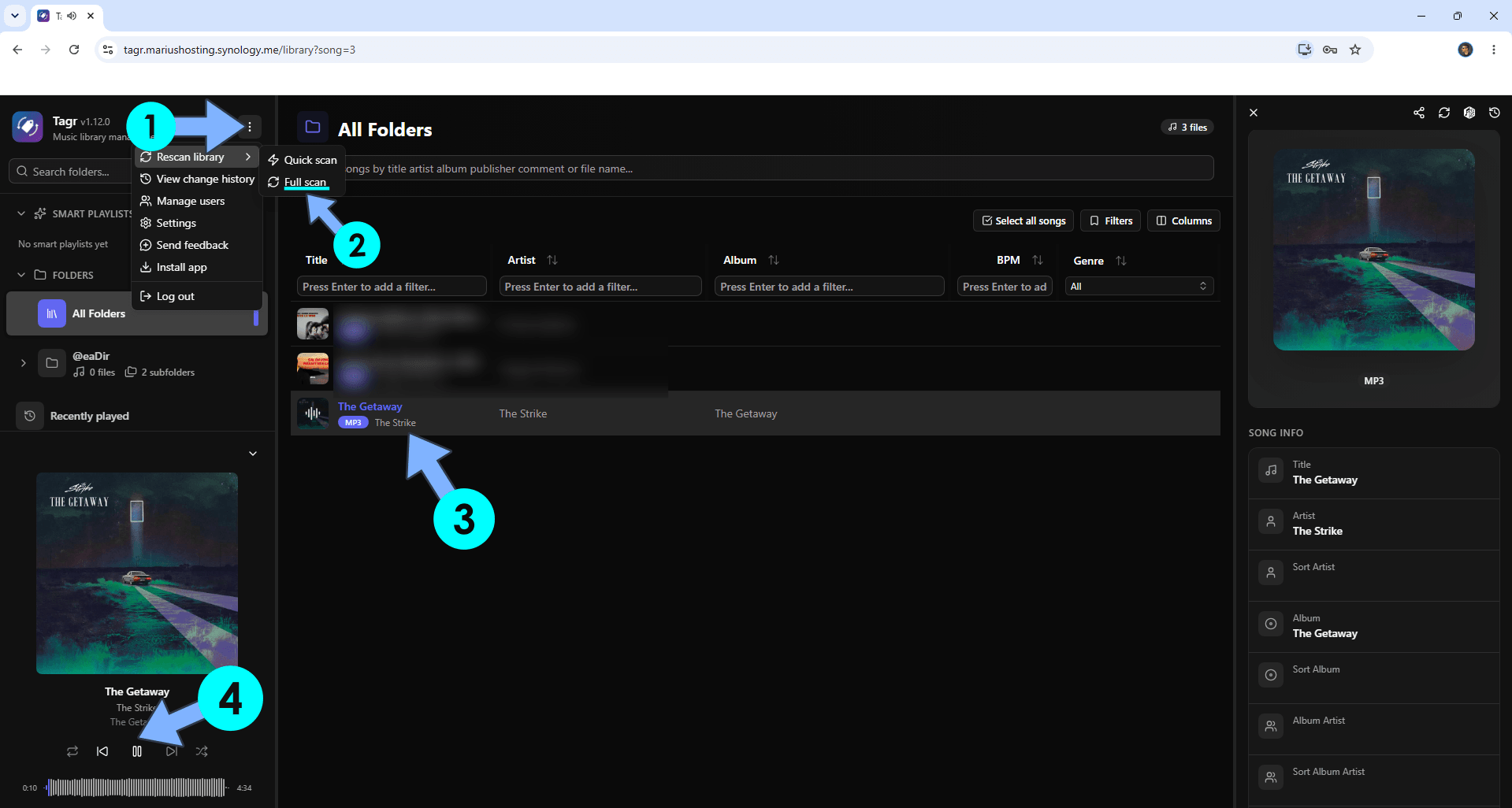Sort the table by Genre

[1121, 261]
